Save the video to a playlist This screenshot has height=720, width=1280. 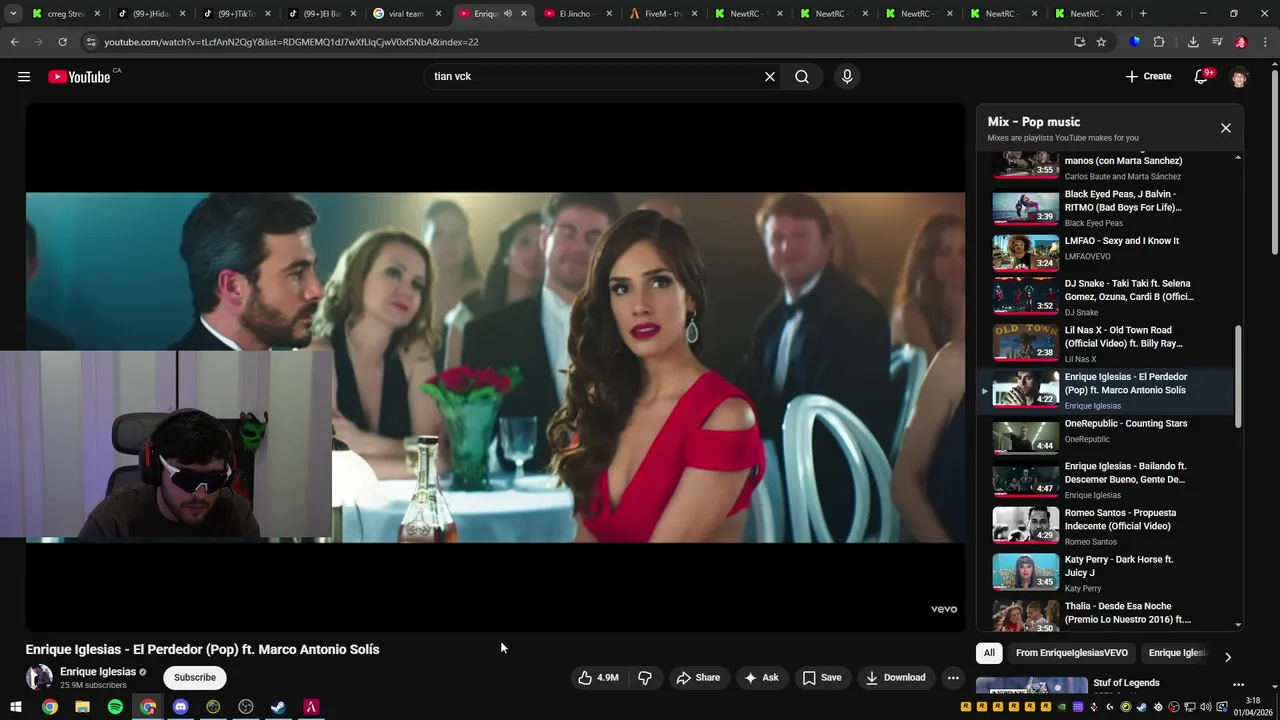(821, 678)
